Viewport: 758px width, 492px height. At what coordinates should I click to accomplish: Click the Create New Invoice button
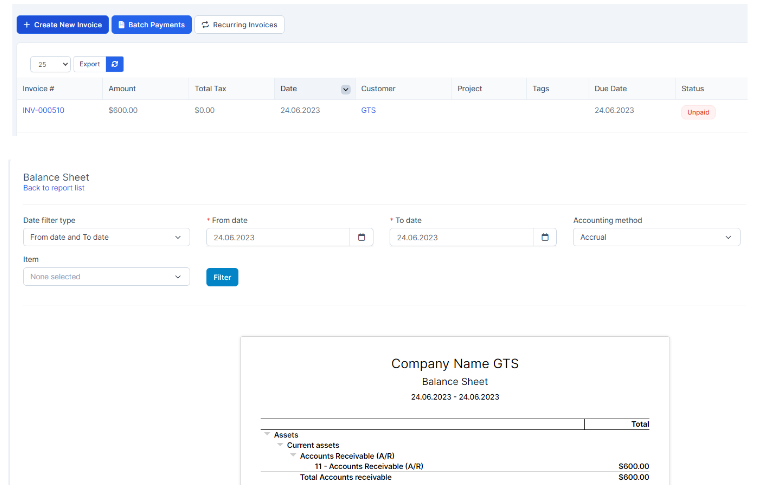click(62, 25)
